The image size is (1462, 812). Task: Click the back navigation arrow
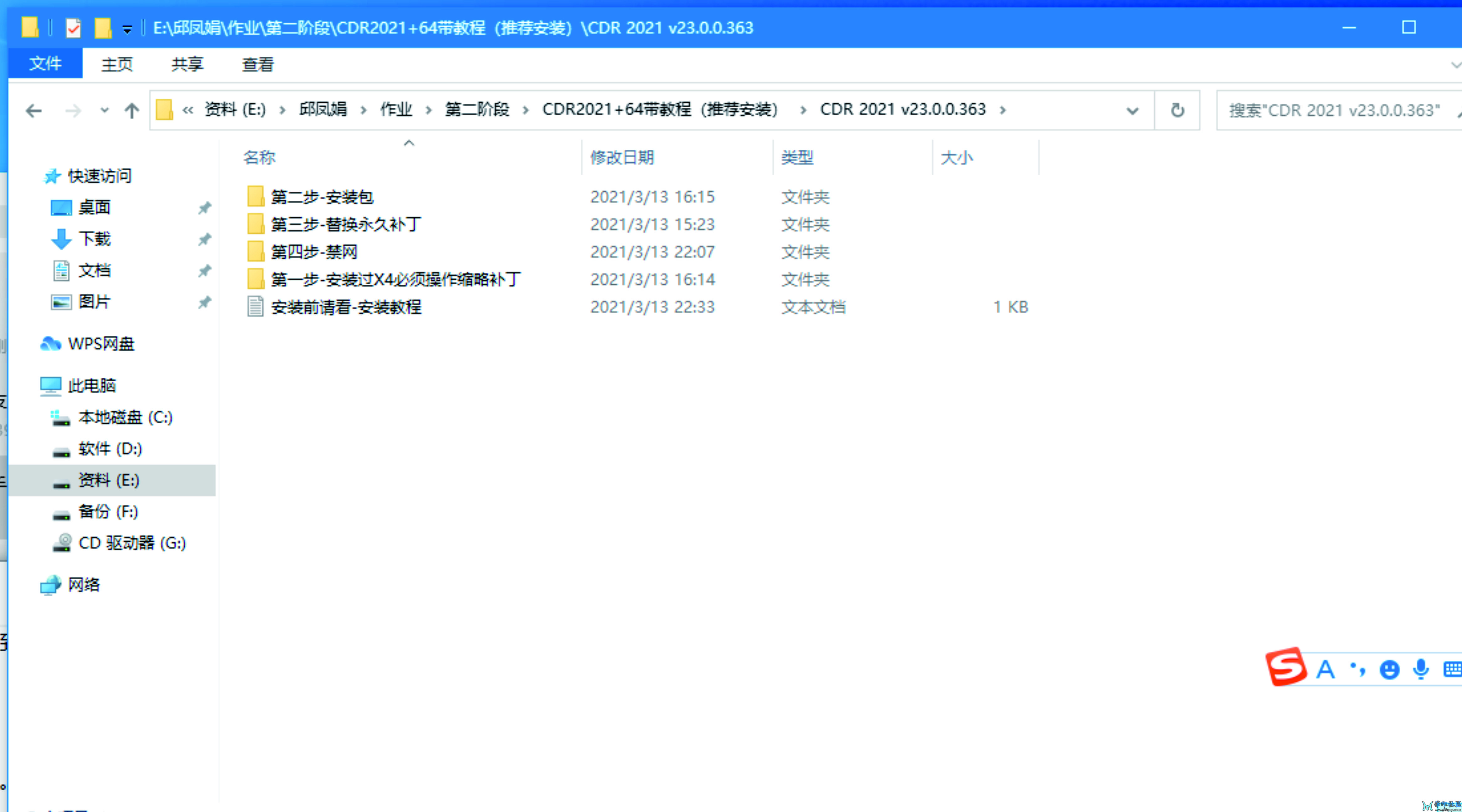tap(33, 111)
